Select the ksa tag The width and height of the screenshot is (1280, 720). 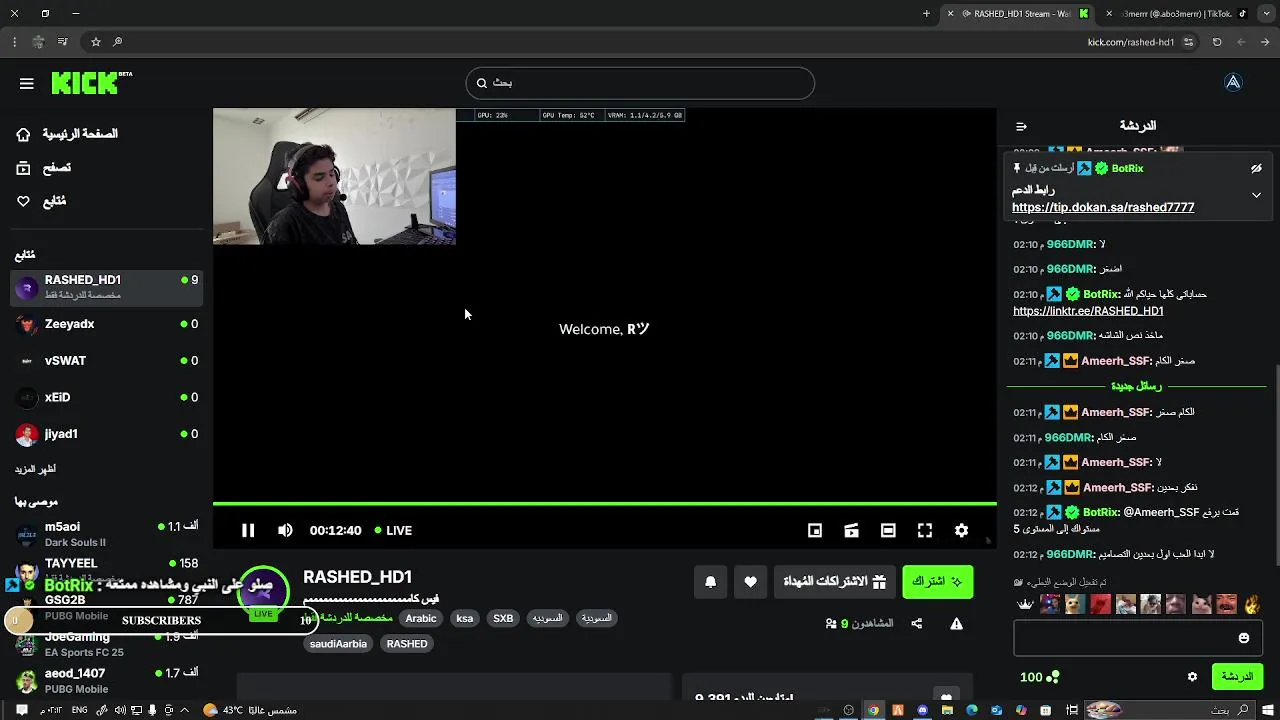(465, 618)
